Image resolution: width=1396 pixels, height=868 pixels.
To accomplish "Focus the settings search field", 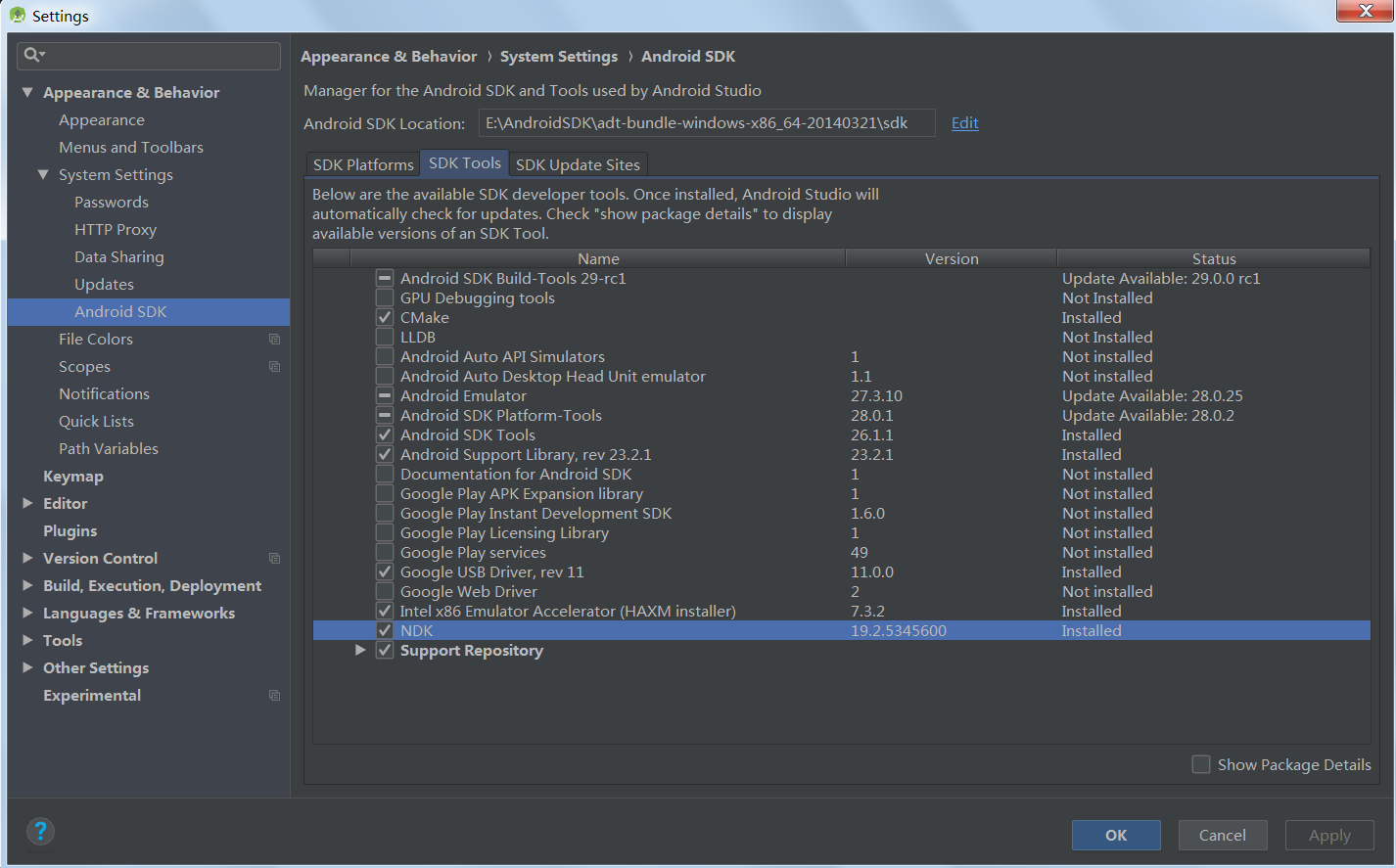I will (149, 56).
